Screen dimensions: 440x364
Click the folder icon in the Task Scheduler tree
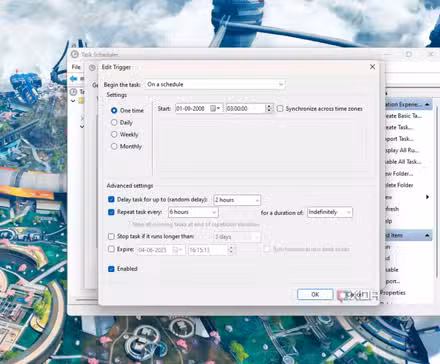click(81, 101)
